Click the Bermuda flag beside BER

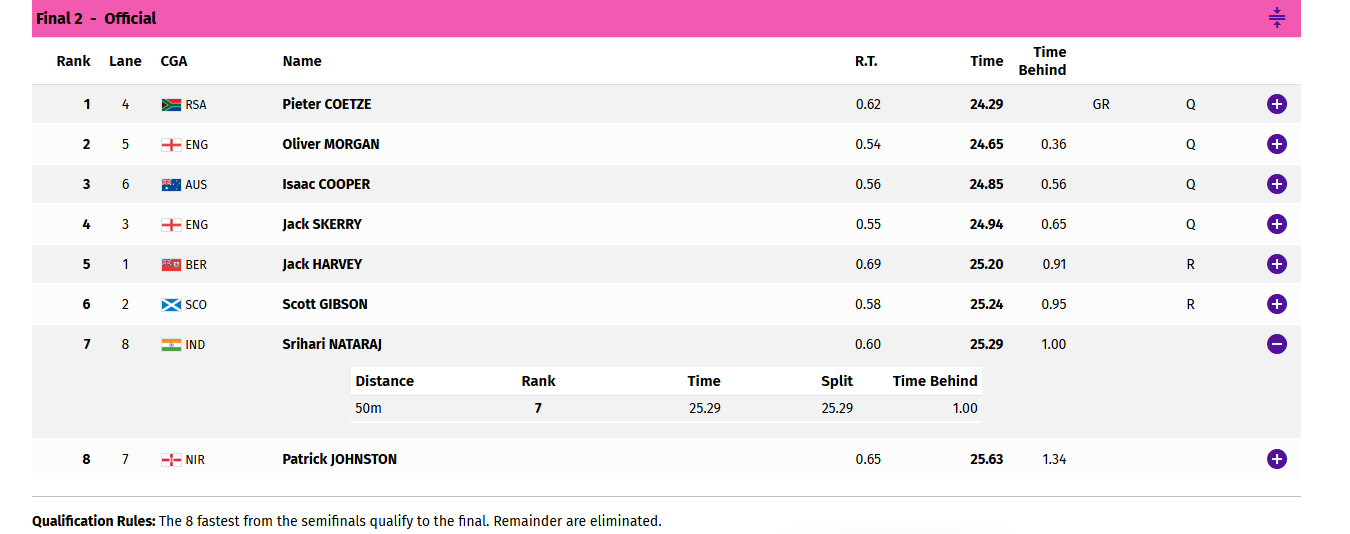pos(171,264)
